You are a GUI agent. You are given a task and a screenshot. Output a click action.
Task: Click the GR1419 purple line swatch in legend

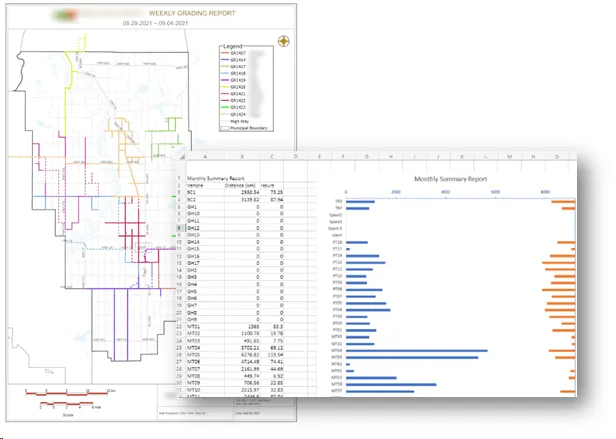225,80
